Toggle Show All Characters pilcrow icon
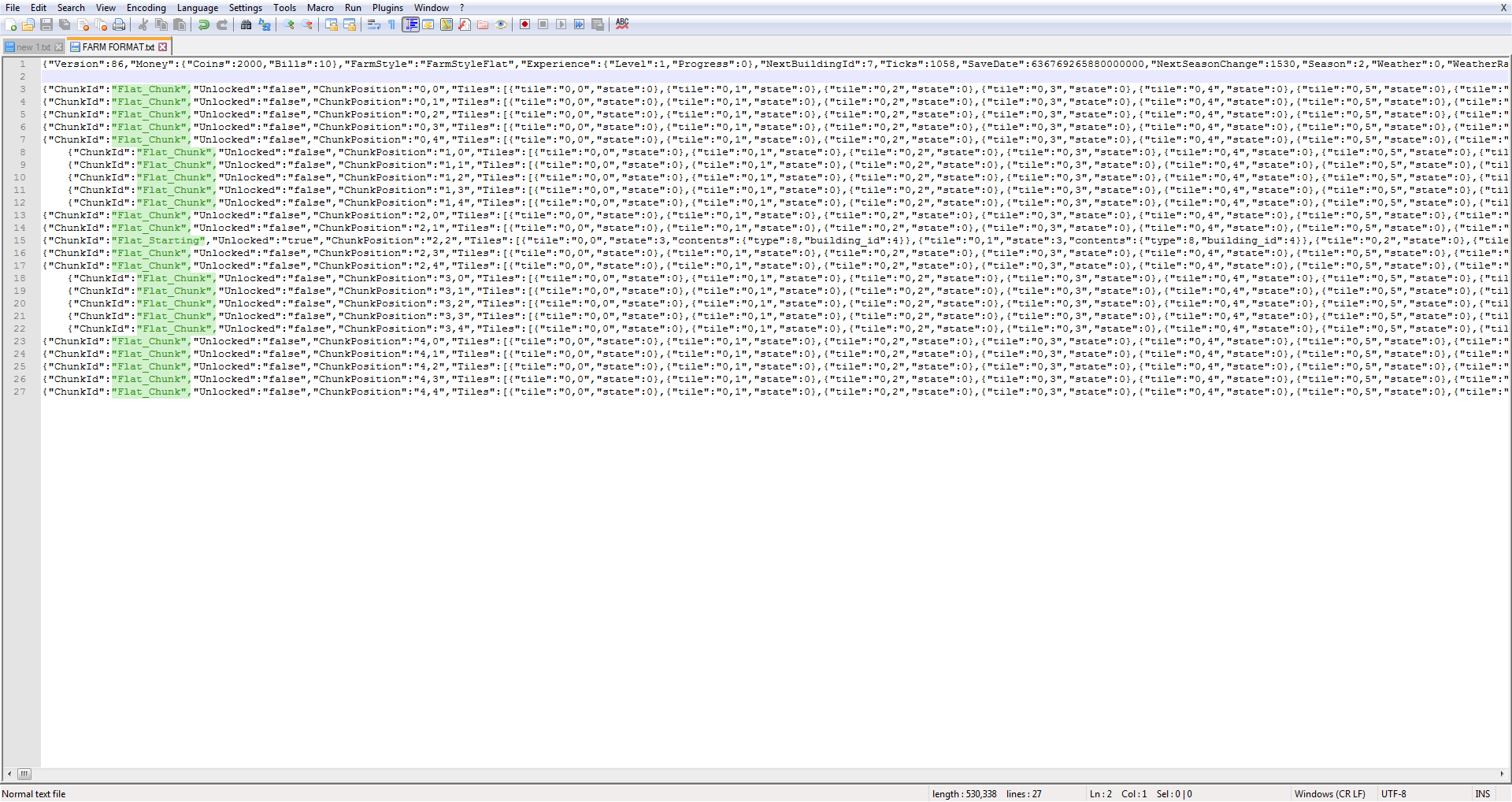Screen dimensions: 1512x802 [392, 24]
